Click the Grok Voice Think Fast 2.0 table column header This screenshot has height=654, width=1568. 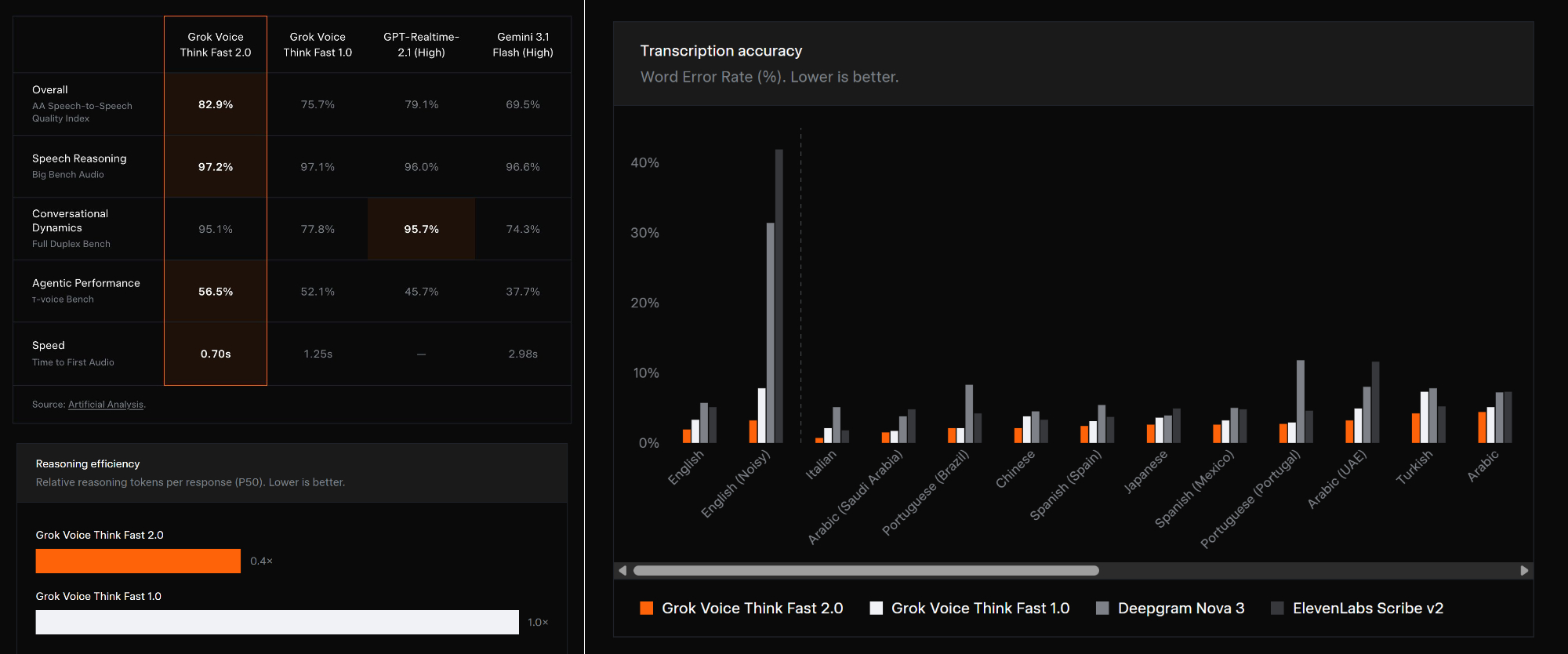click(x=216, y=45)
